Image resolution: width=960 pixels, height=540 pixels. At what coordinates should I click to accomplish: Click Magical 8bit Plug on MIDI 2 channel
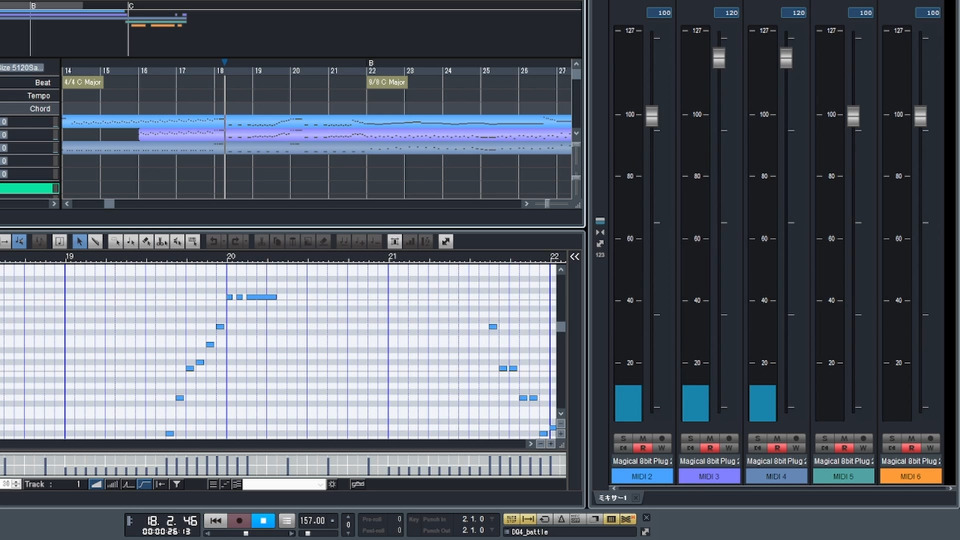pos(642,461)
